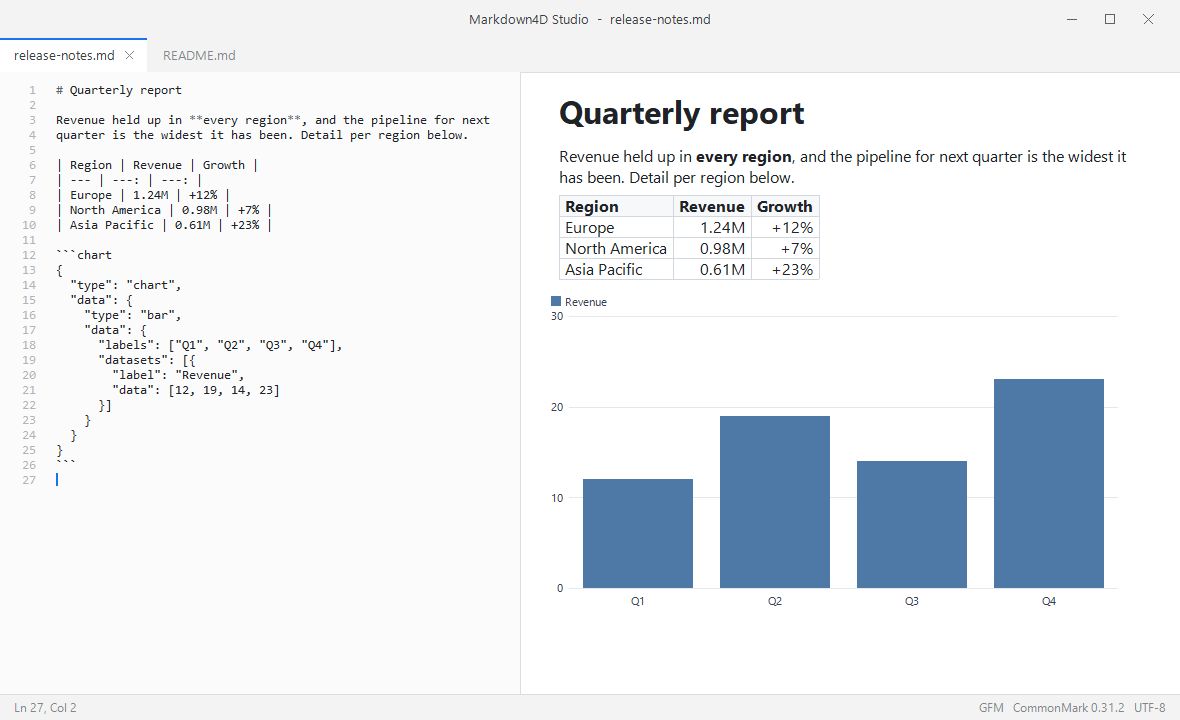
Task: Click the "type": "bar" editor line
Action: pos(132,315)
